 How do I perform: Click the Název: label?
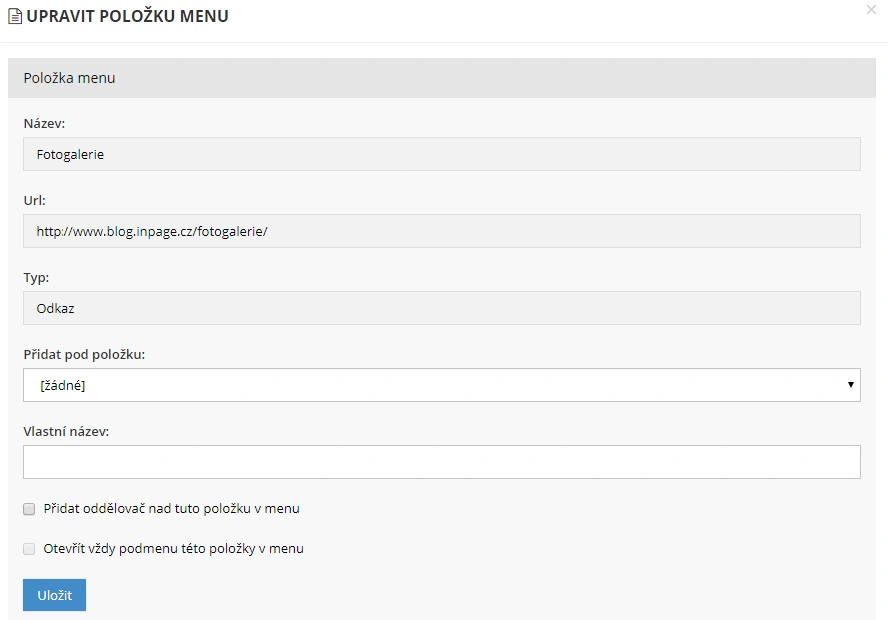coord(44,124)
